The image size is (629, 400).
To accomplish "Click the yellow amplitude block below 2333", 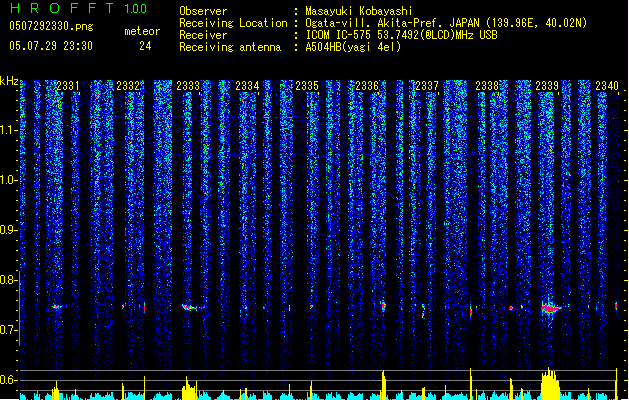I will click(x=189, y=388).
